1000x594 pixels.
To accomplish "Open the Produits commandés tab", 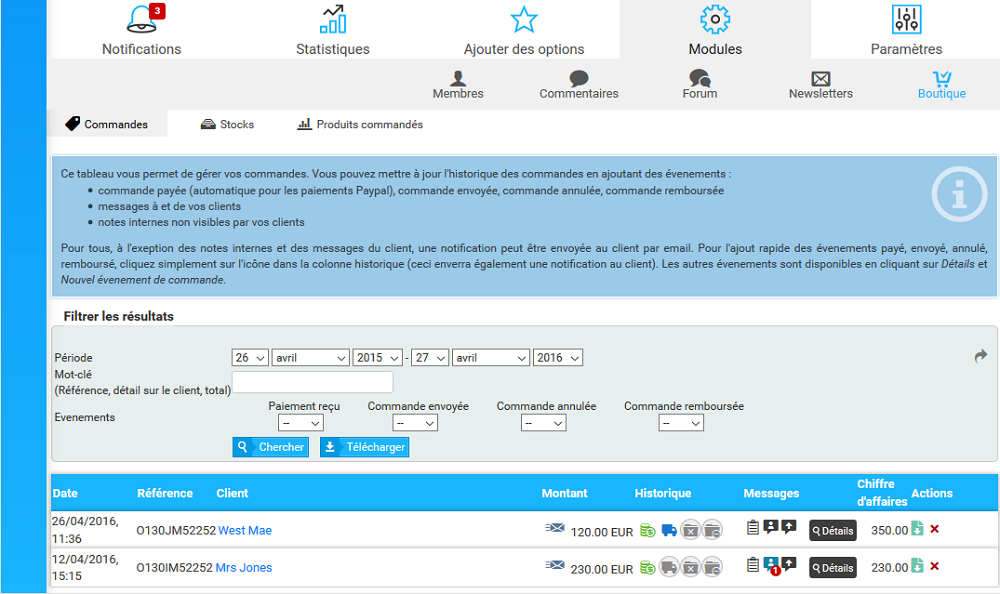I will click(360, 125).
